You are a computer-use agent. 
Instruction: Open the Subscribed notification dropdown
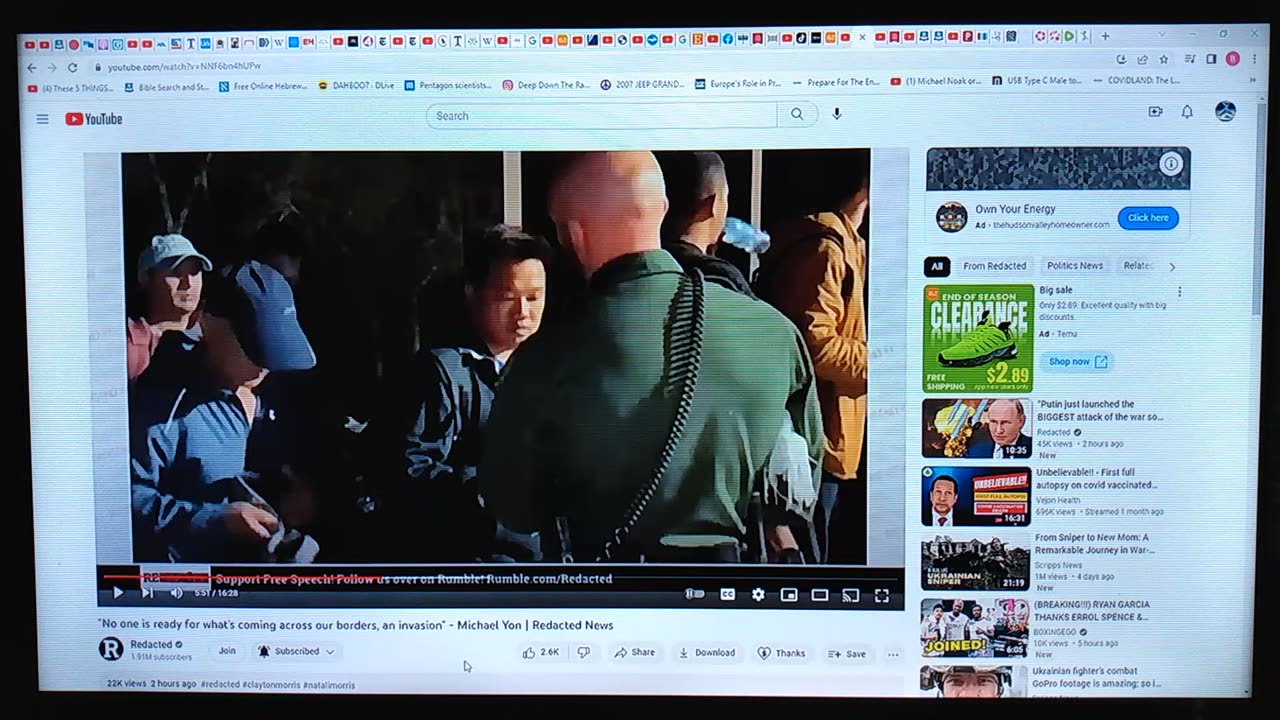click(296, 651)
